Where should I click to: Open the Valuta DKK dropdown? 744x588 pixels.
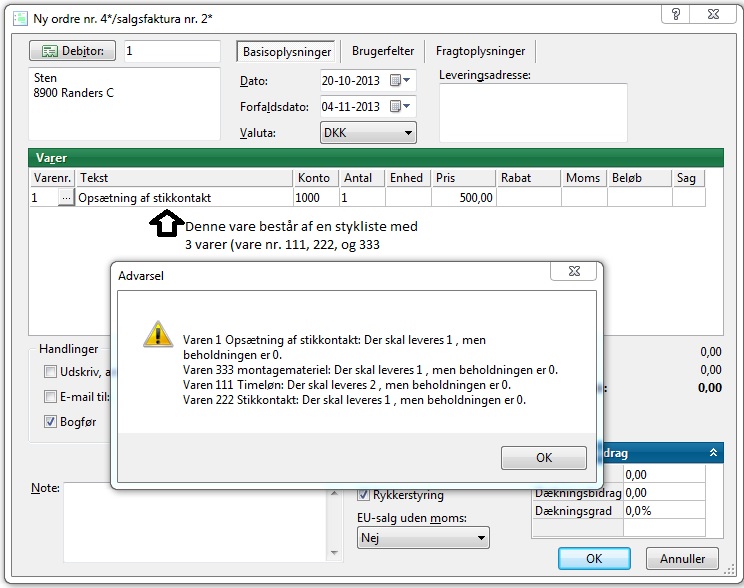[x=367, y=132]
